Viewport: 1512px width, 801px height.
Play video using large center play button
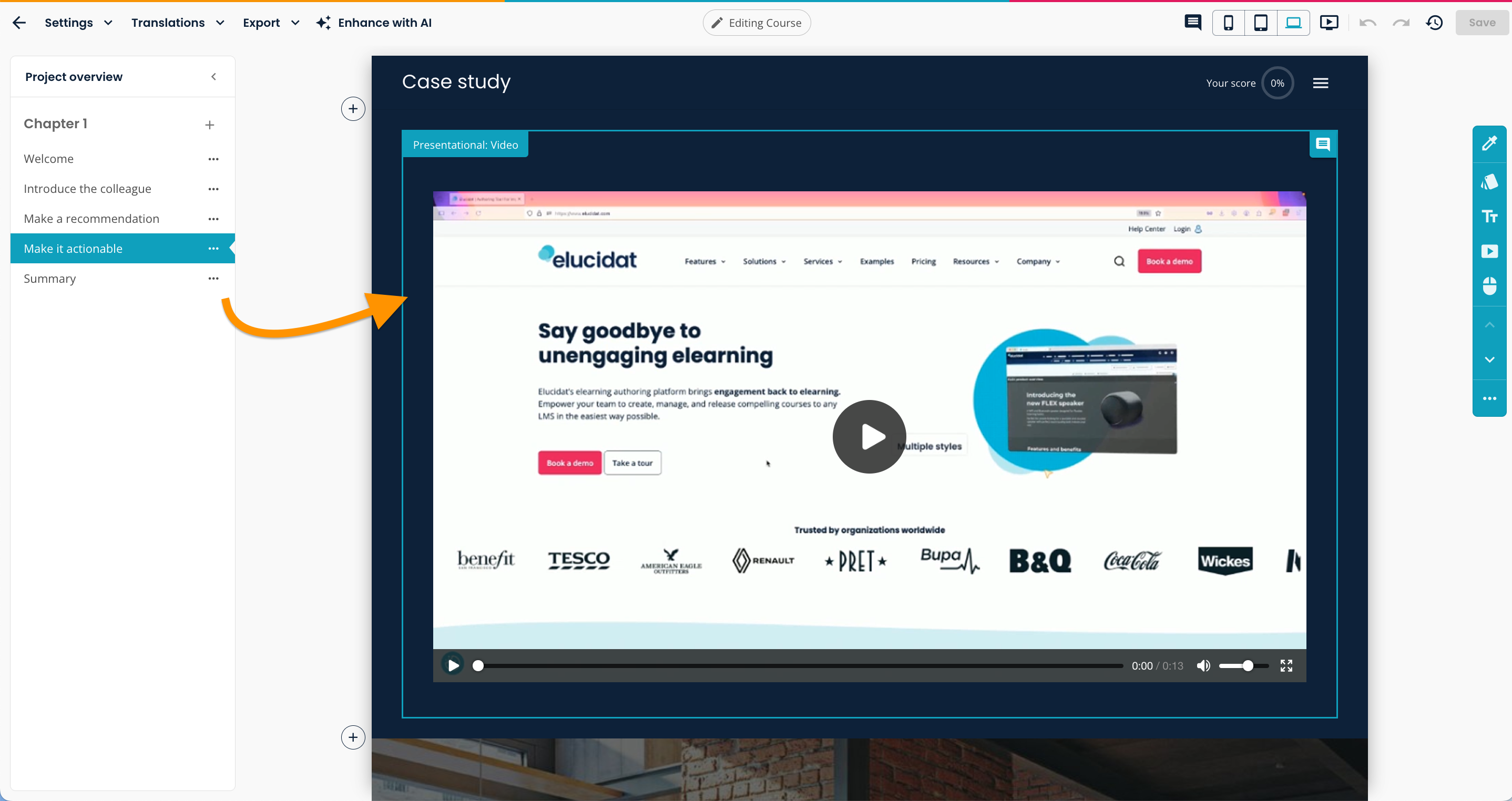pos(869,437)
